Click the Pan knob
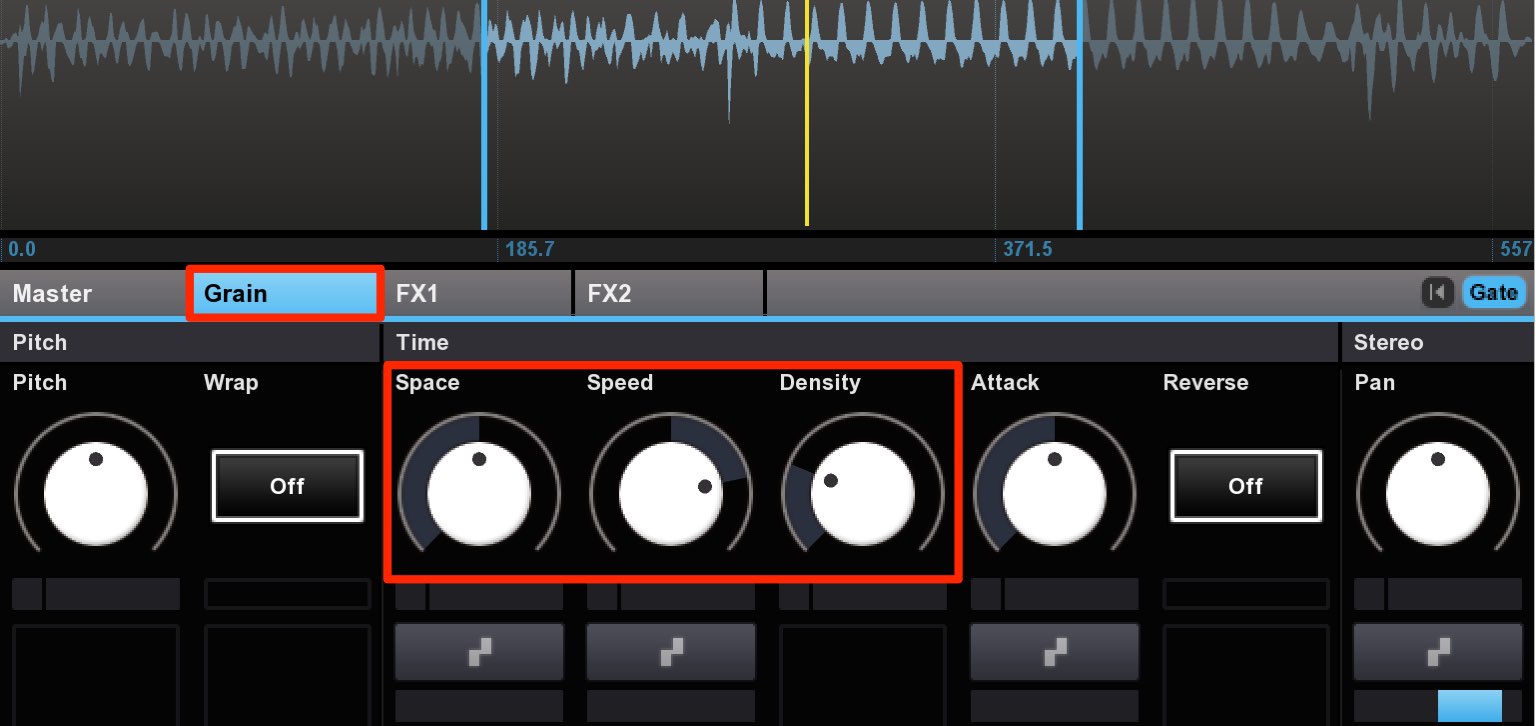Image resolution: width=1536 pixels, height=726 pixels. coord(1438,493)
